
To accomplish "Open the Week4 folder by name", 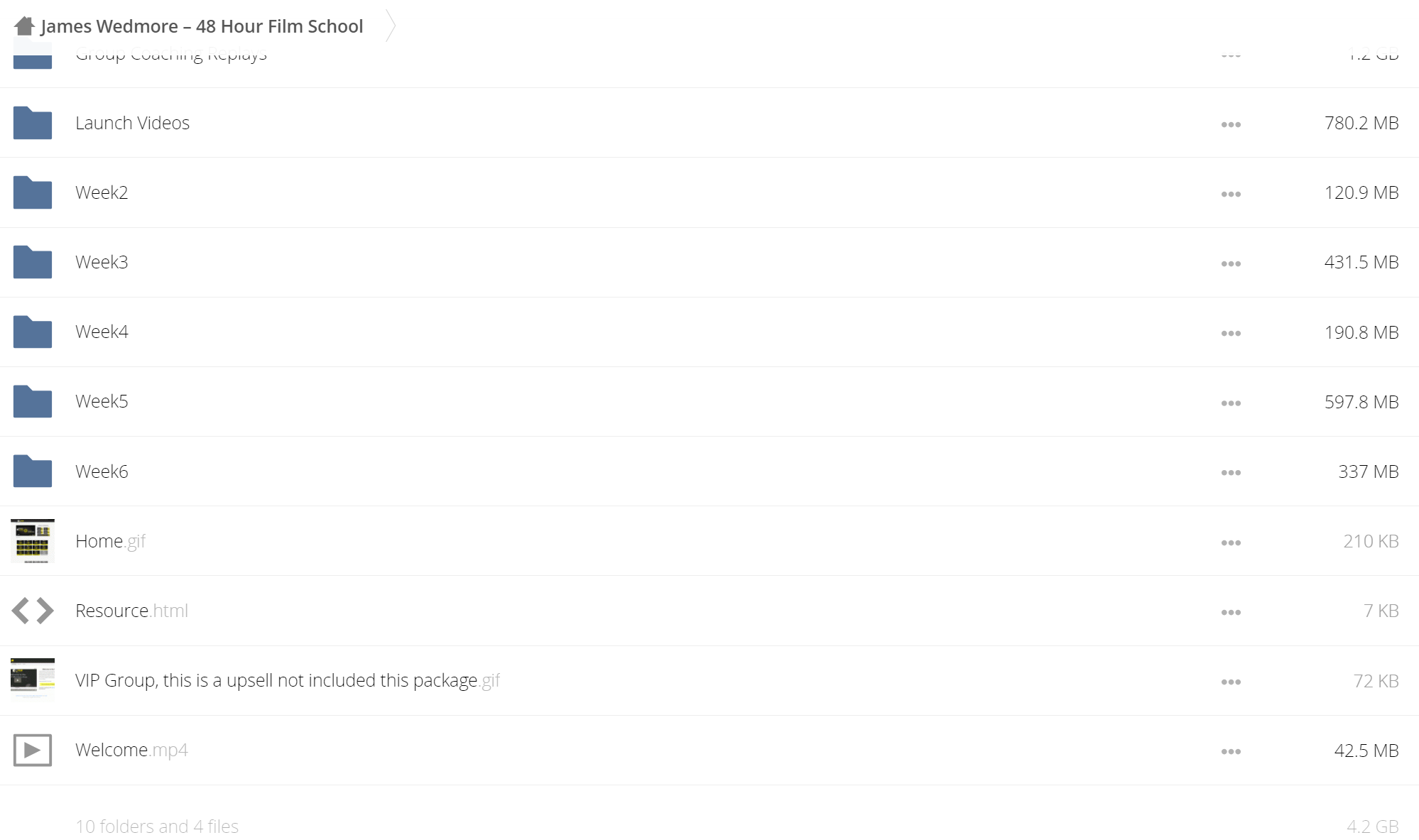I will click(x=102, y=332).
